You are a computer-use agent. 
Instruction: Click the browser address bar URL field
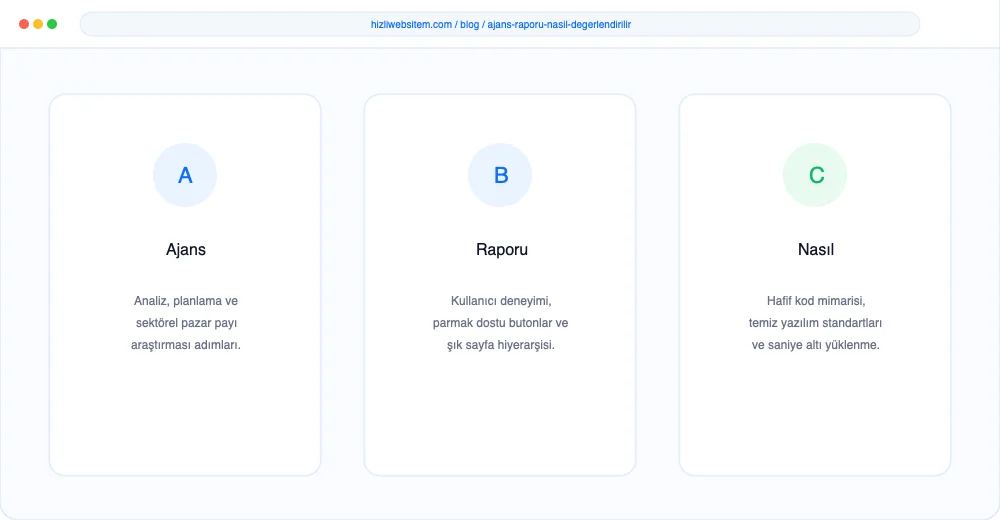point(500,24)
